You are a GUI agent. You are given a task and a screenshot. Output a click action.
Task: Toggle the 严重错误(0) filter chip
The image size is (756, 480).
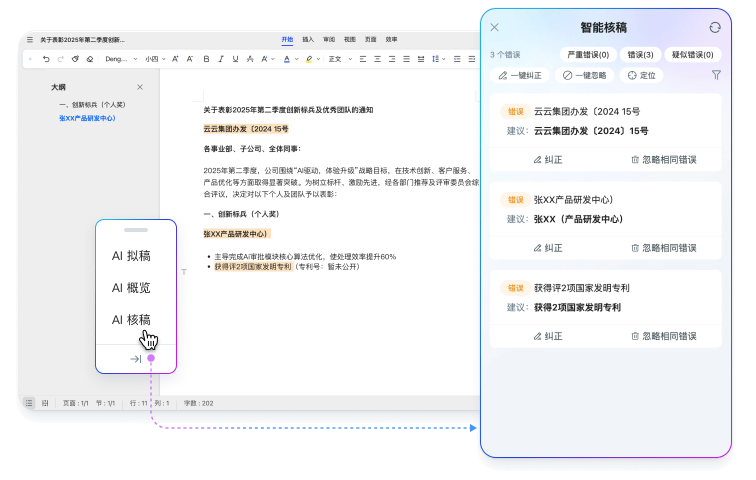[588, 54]
